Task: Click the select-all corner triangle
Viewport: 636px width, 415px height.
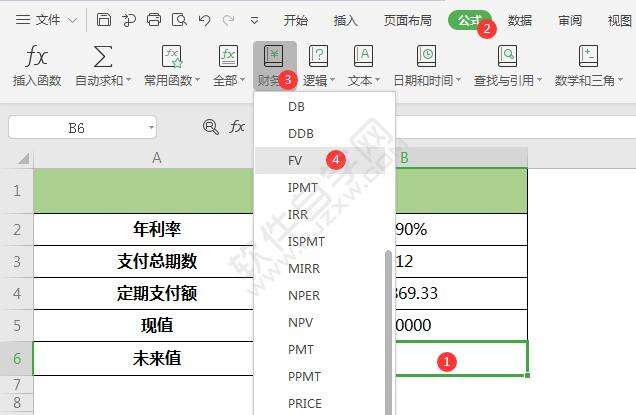Action: (x=24, y=158)
